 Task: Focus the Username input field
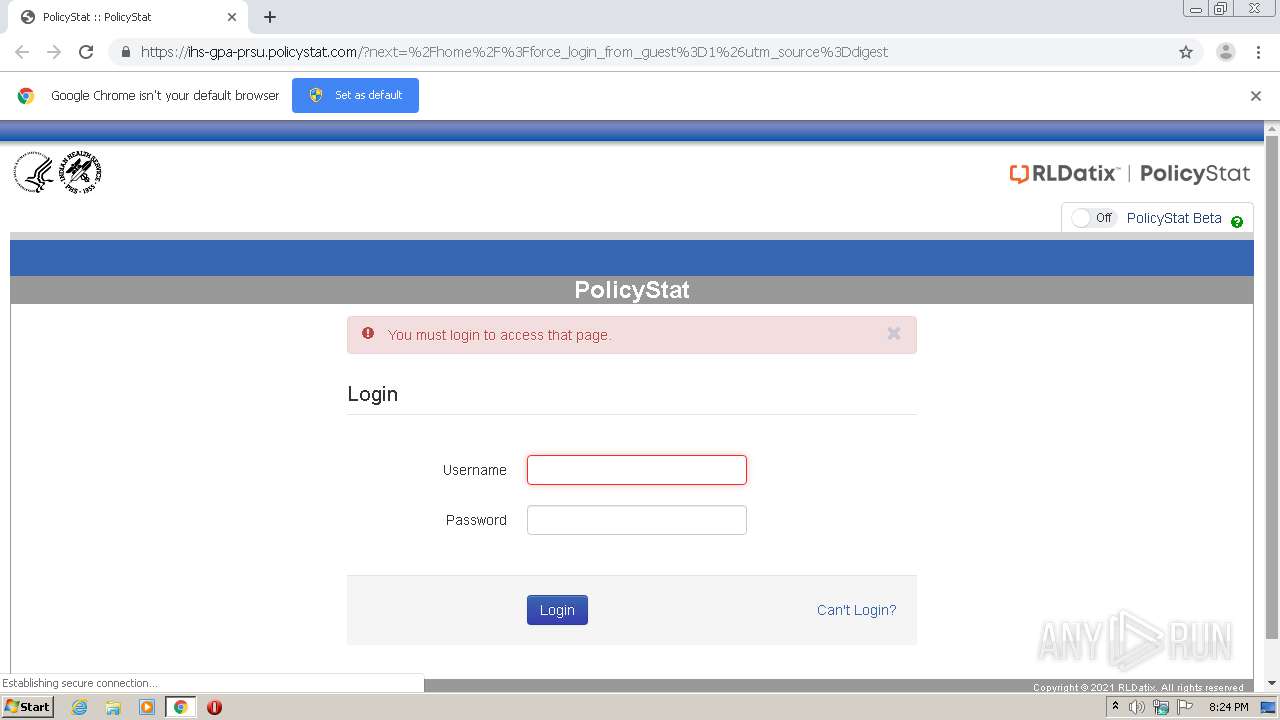[x=637, y=470]
